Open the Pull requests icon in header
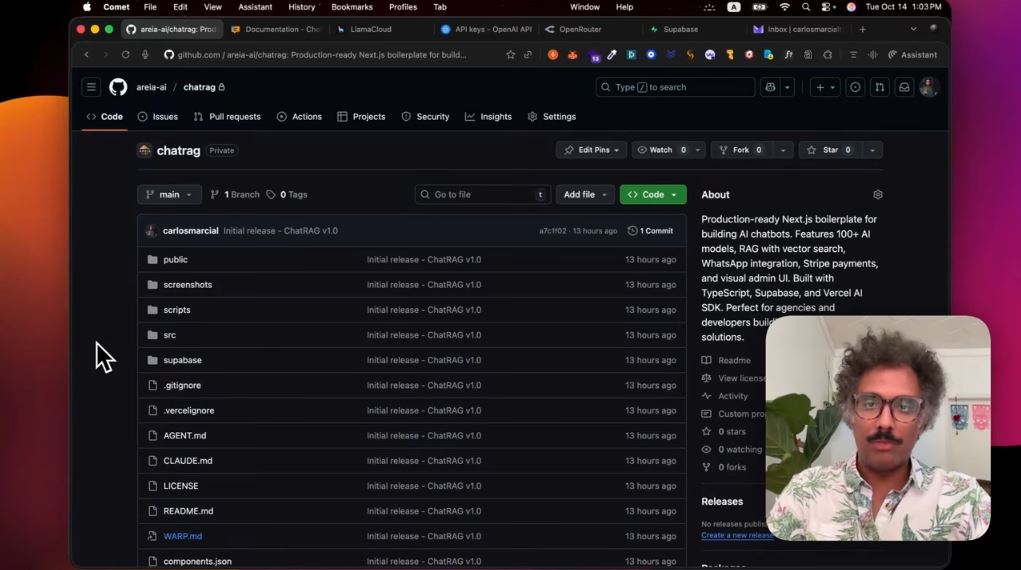 [x=880, y=87]
